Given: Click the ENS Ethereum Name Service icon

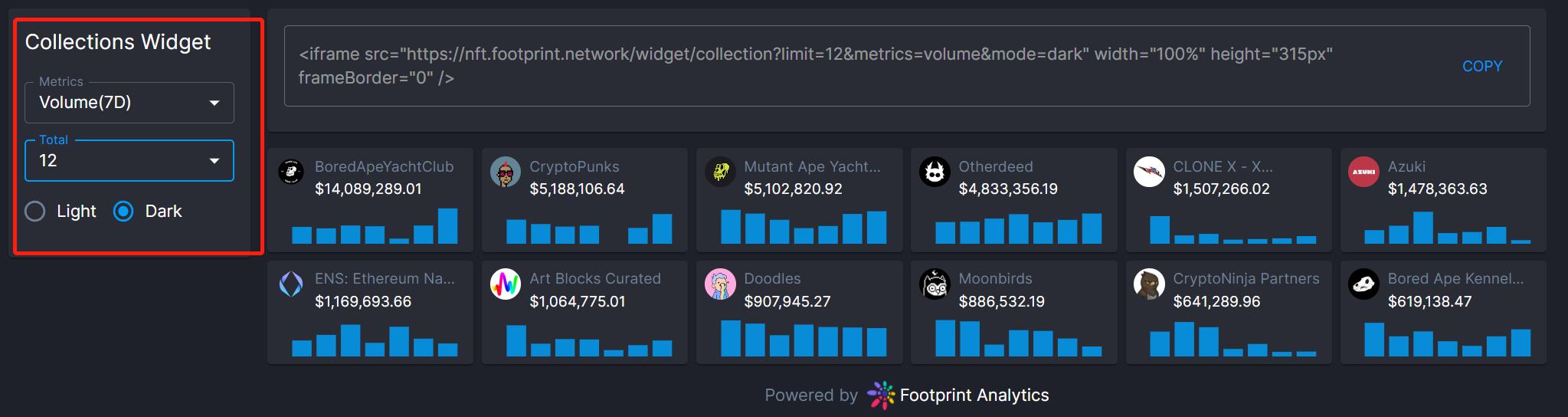Looking at the screenshot, I should [290, 284].
